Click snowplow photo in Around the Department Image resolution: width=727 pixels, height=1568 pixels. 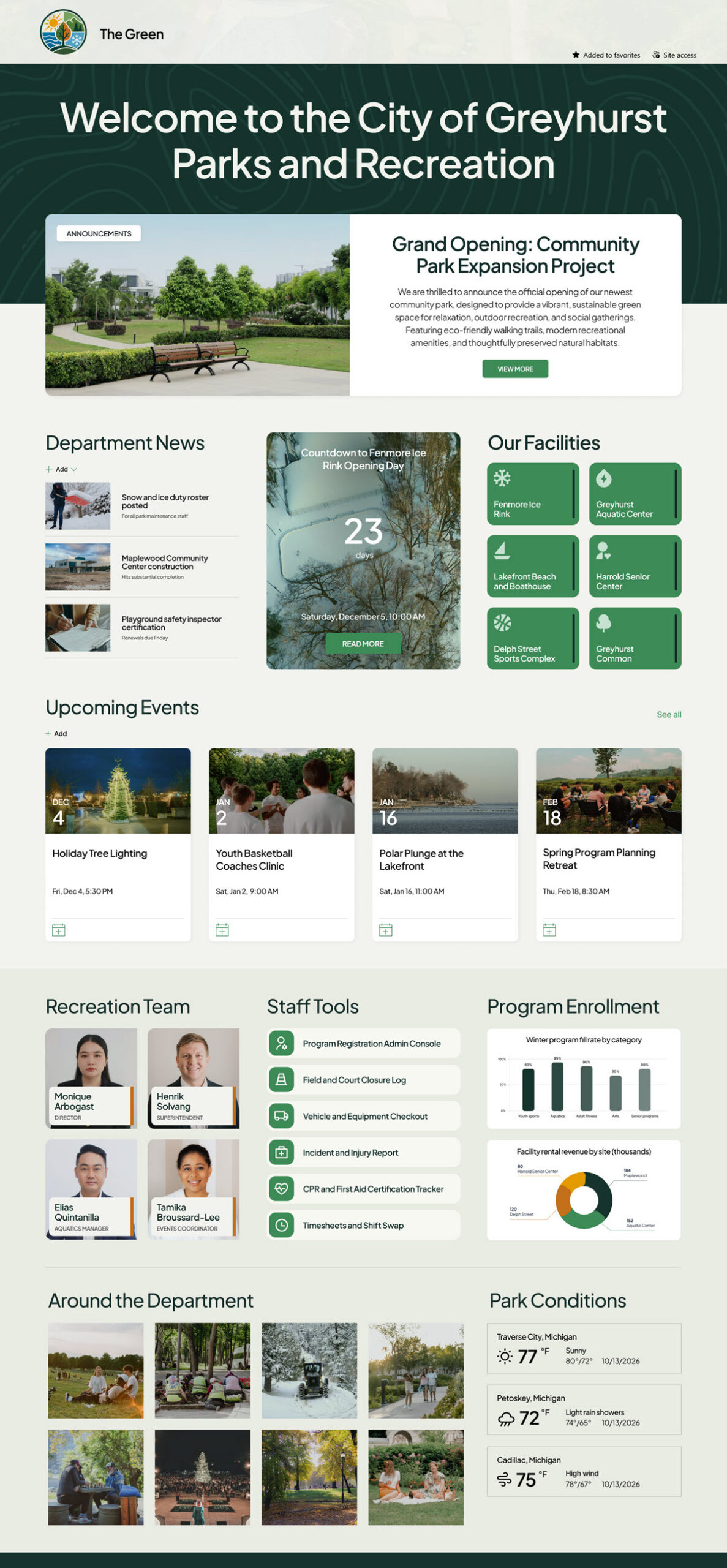click(309, 1370)
